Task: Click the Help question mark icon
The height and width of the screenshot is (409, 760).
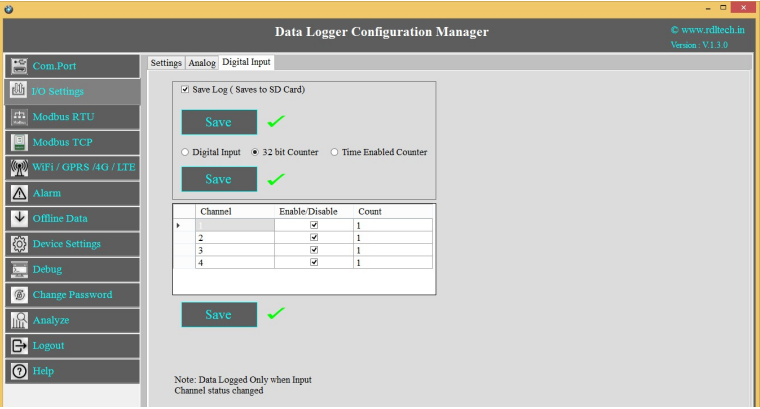Action: [x=19, y=371]
